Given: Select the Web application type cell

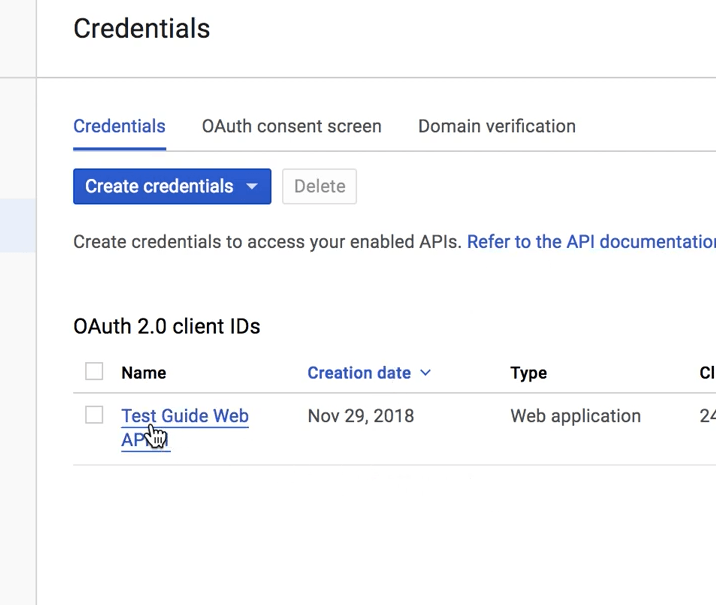Looking at the screenshot, I should pyautogui.click(x=575, y=416).
